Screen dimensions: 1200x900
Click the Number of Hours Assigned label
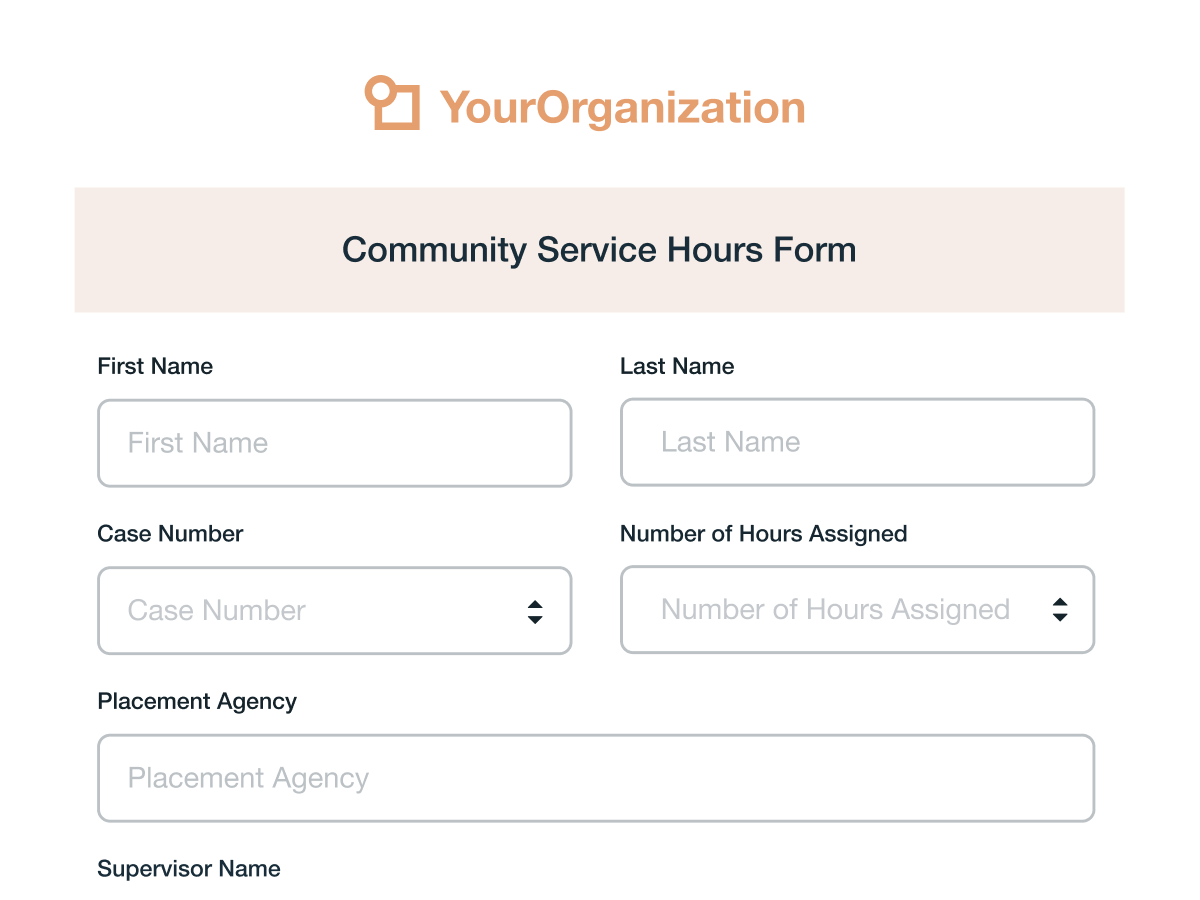tap(763, 534)
